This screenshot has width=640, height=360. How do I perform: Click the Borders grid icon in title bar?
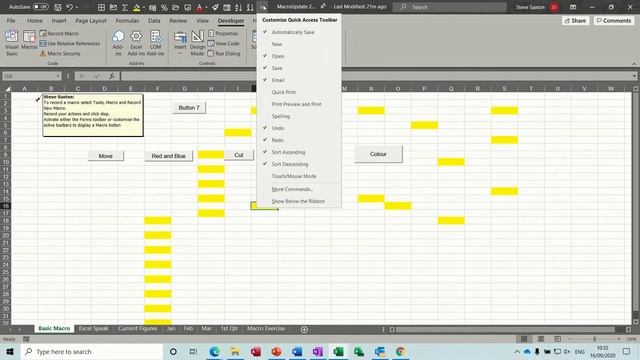click(101, 7)
